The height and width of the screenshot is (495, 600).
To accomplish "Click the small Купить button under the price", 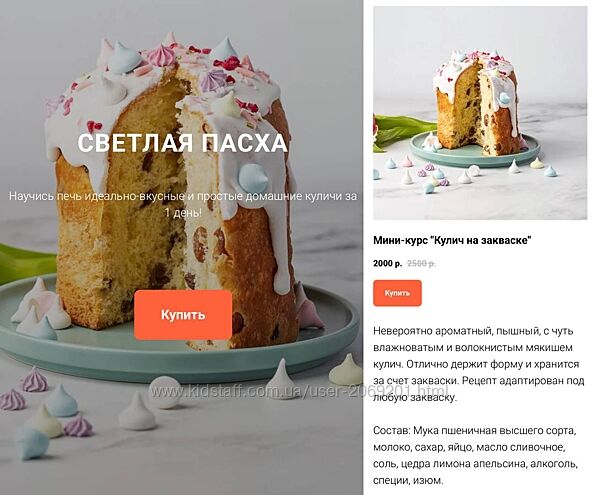I will pyautogui.click(x=397, y=293).
